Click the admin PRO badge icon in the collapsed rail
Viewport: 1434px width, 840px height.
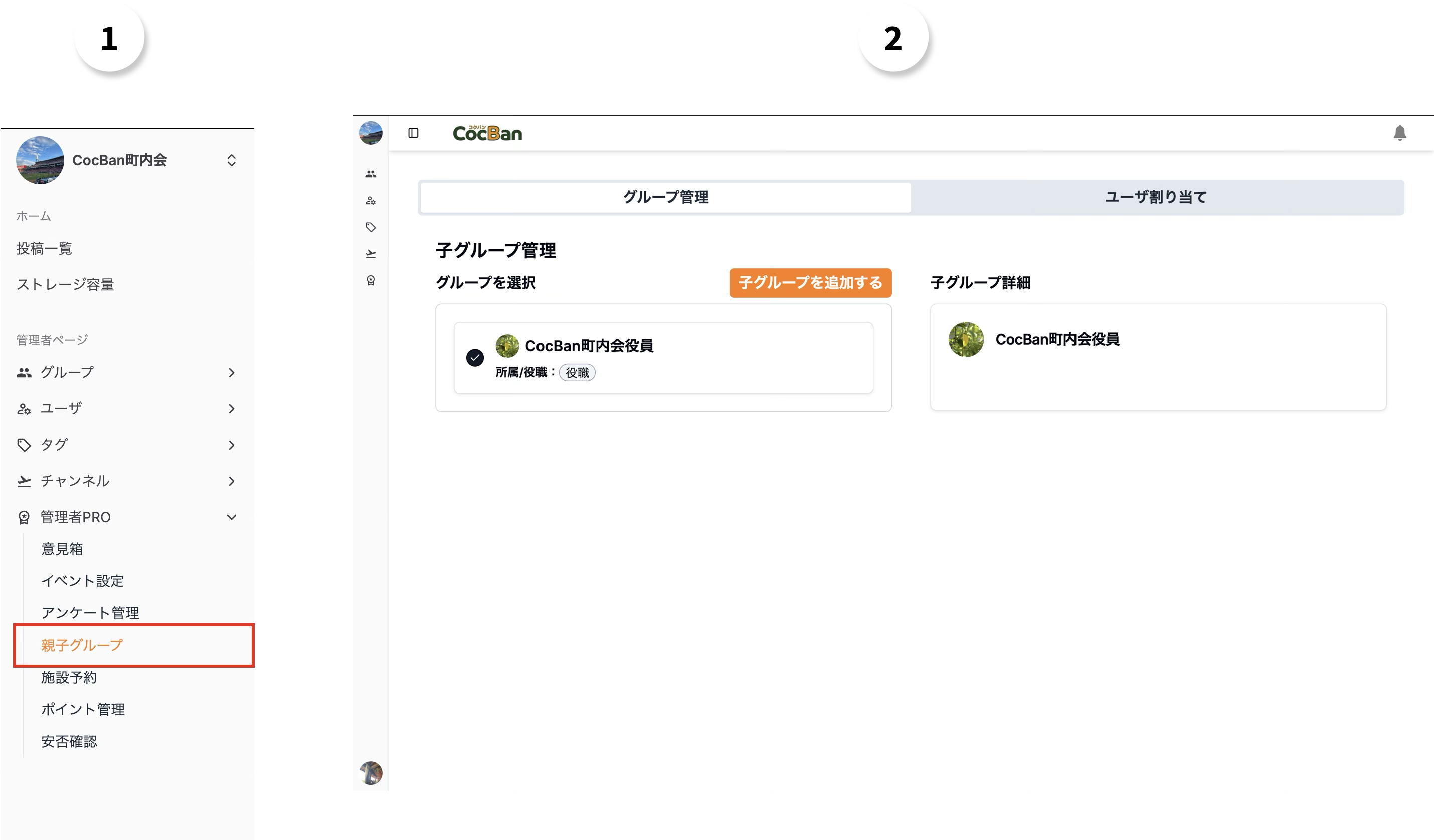371,280
